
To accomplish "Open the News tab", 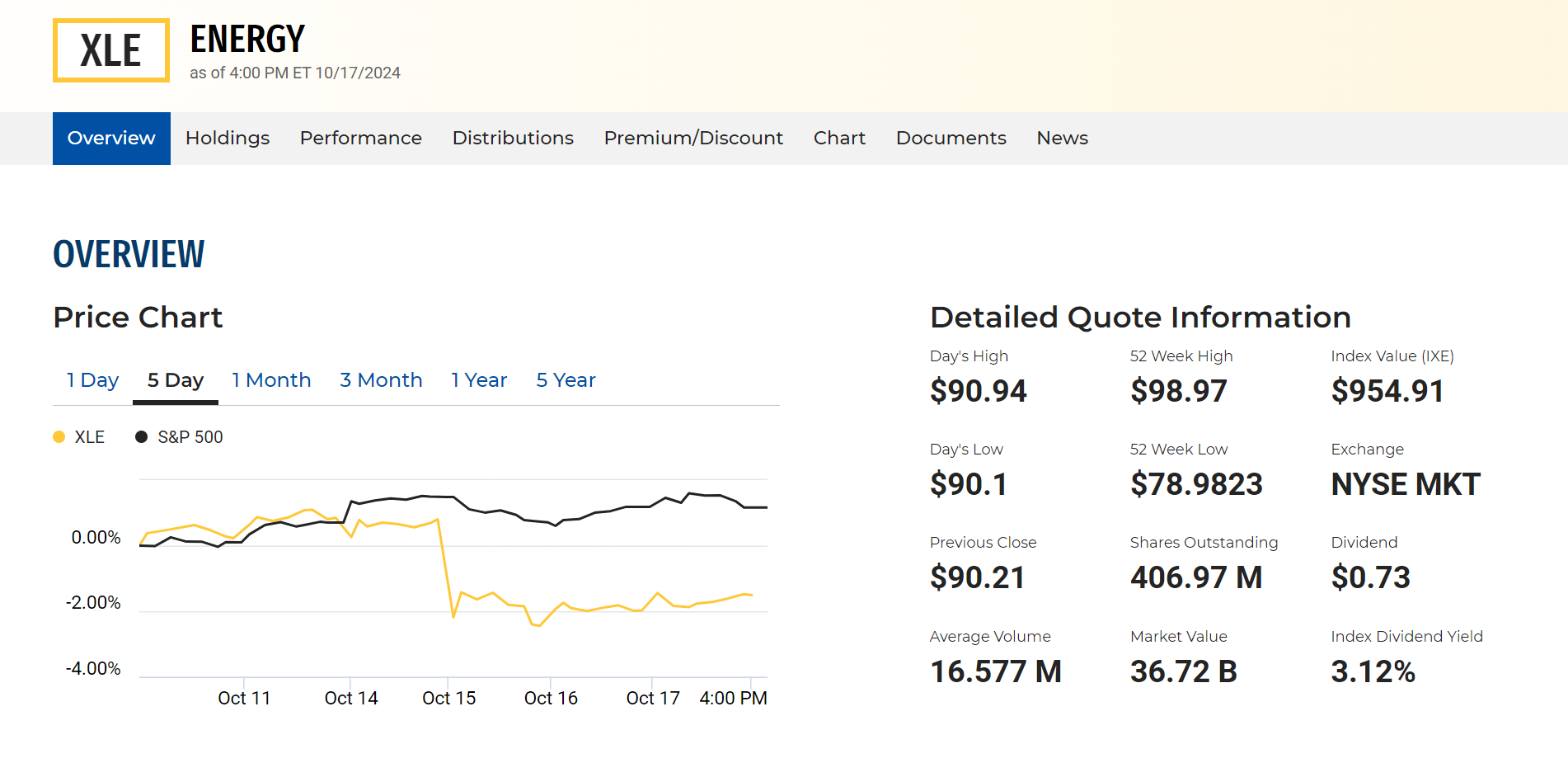I will coord(1063,139).
